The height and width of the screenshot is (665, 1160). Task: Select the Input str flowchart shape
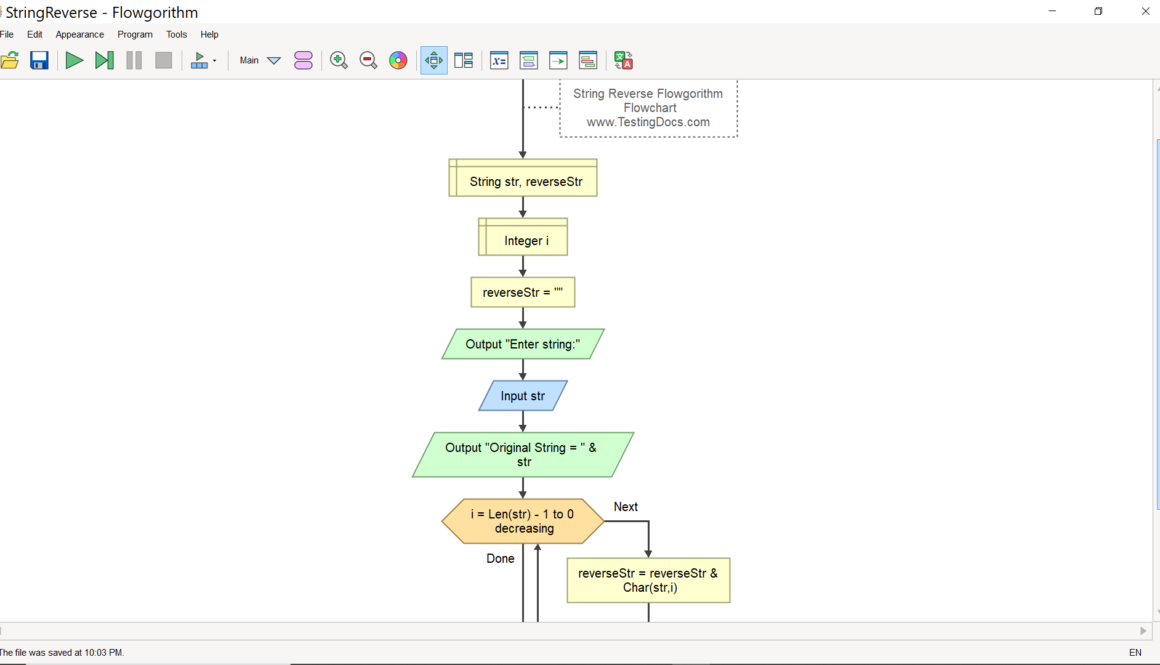click(523, 396)
